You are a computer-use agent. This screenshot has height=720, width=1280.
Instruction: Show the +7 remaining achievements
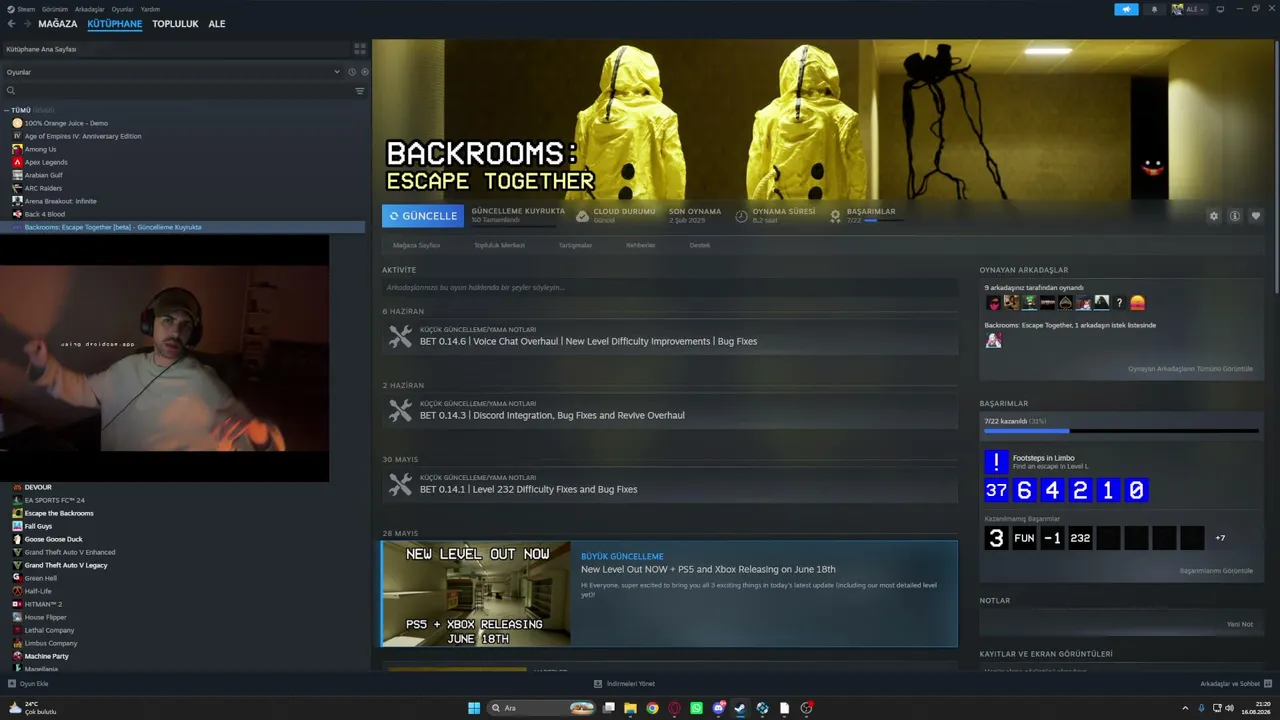point(1220,538)
